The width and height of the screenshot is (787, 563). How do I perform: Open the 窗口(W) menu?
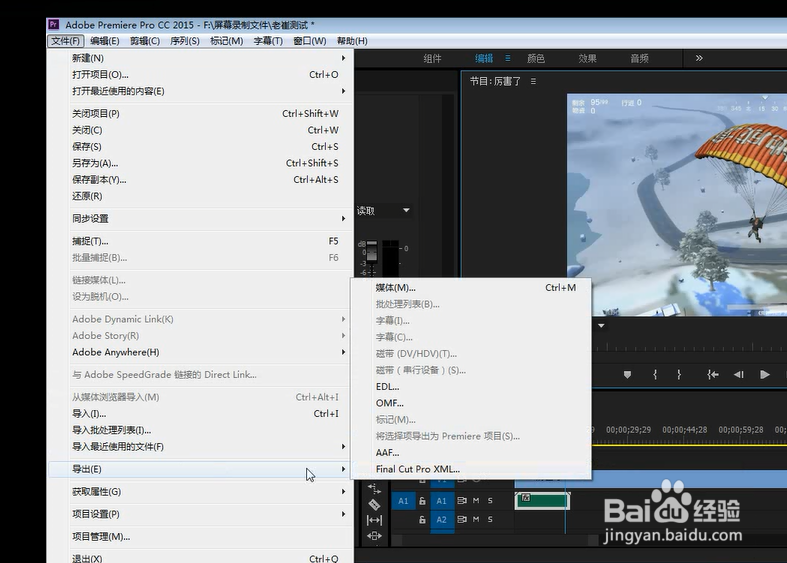coord(309,41)
